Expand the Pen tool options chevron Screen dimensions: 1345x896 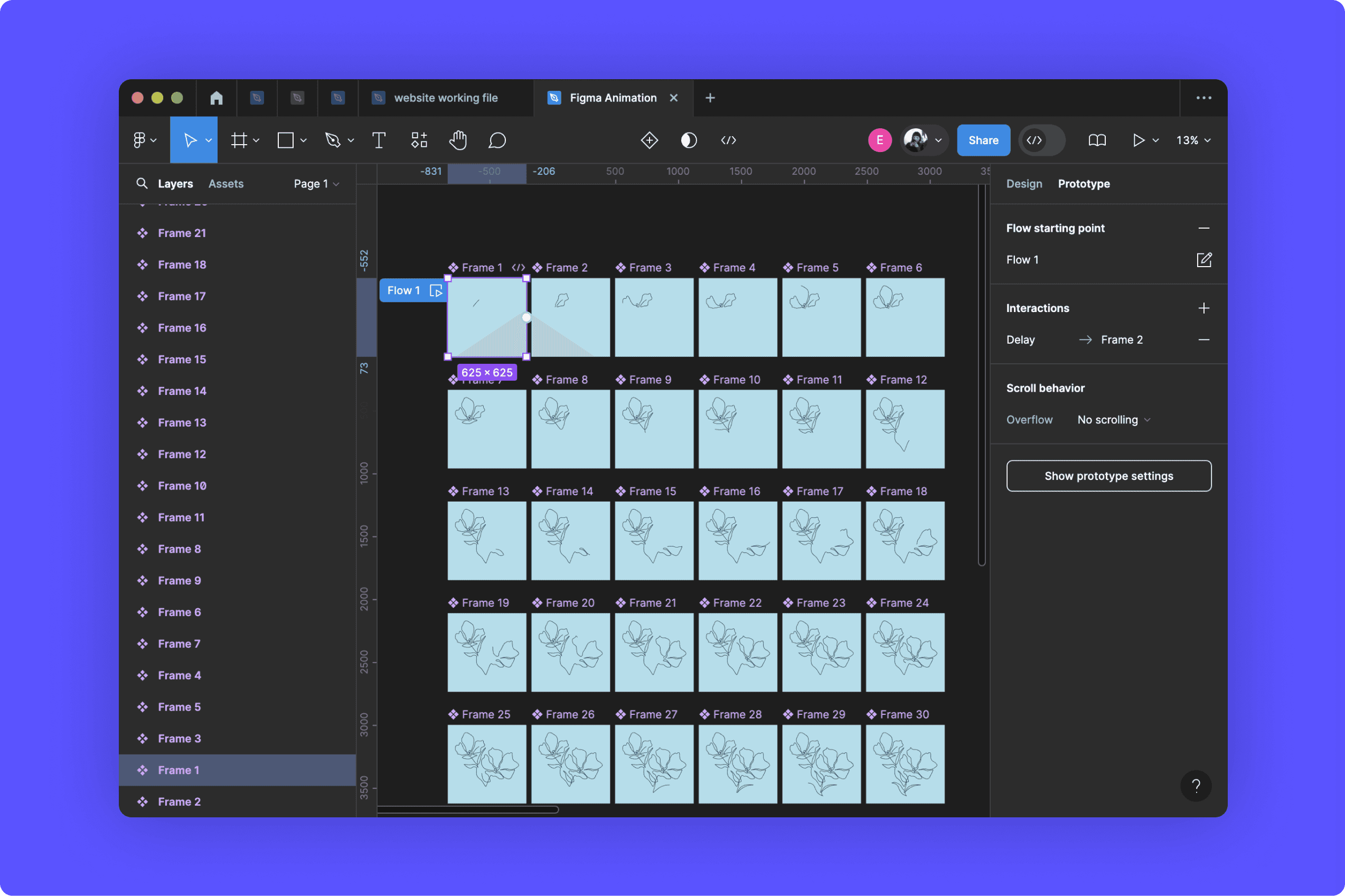351,140
